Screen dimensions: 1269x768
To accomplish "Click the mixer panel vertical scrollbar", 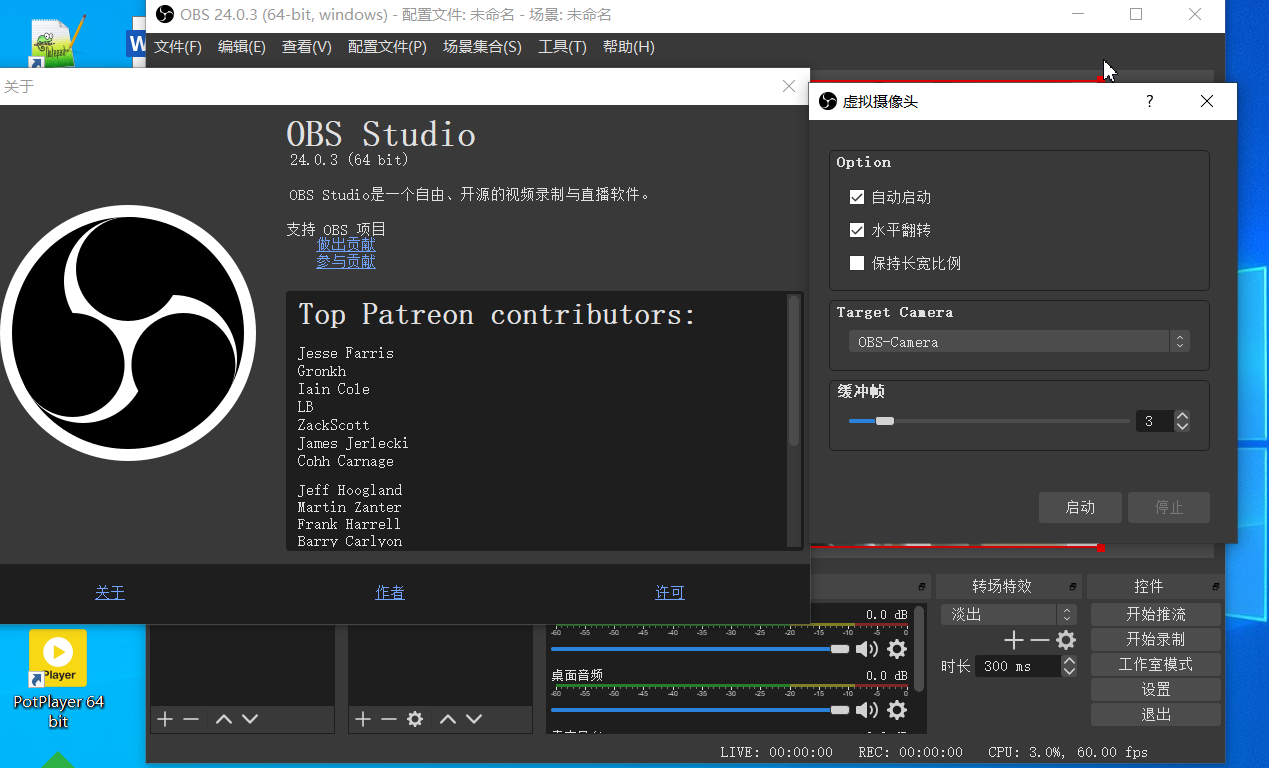I will pos(919,648).
